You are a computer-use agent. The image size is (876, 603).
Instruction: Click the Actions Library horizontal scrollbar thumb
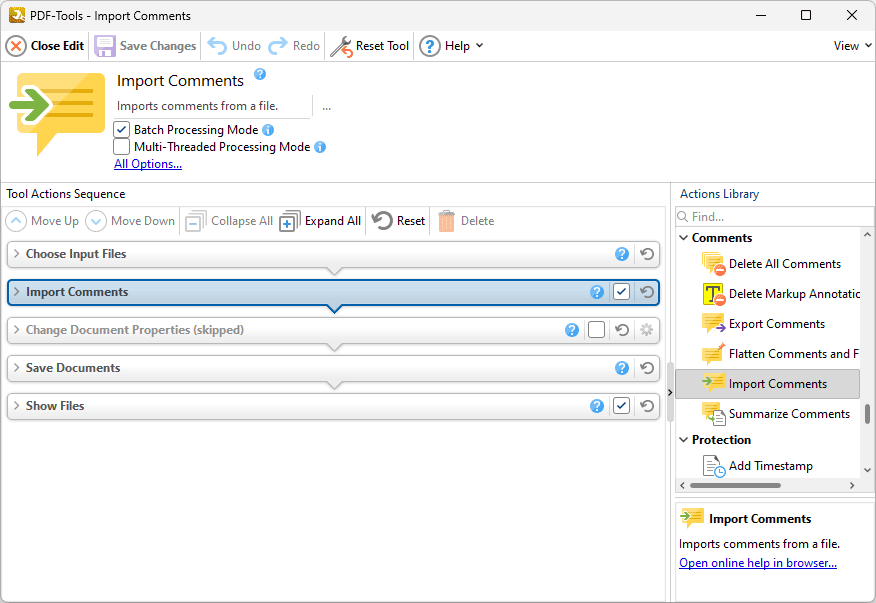click(x=735, y=486)
